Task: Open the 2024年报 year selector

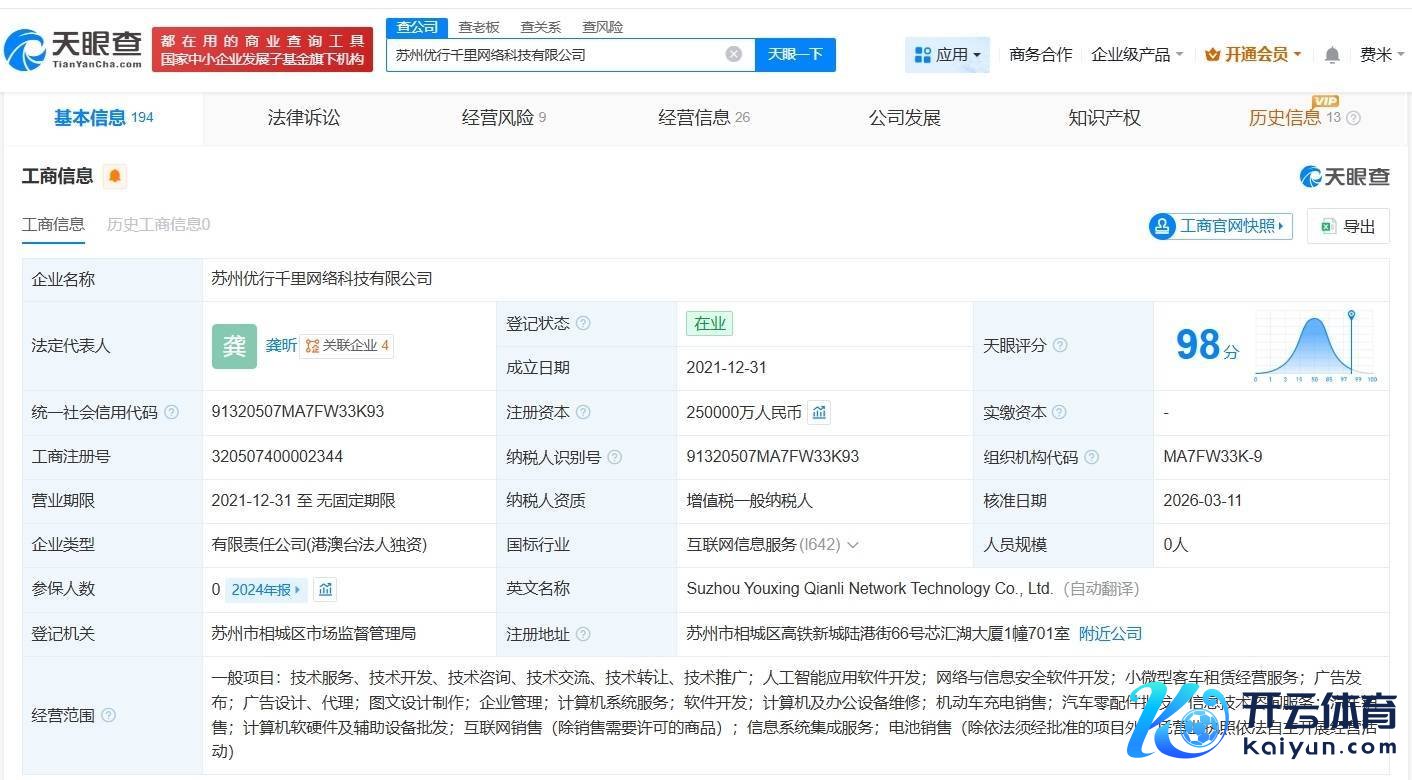Action: 266,589
